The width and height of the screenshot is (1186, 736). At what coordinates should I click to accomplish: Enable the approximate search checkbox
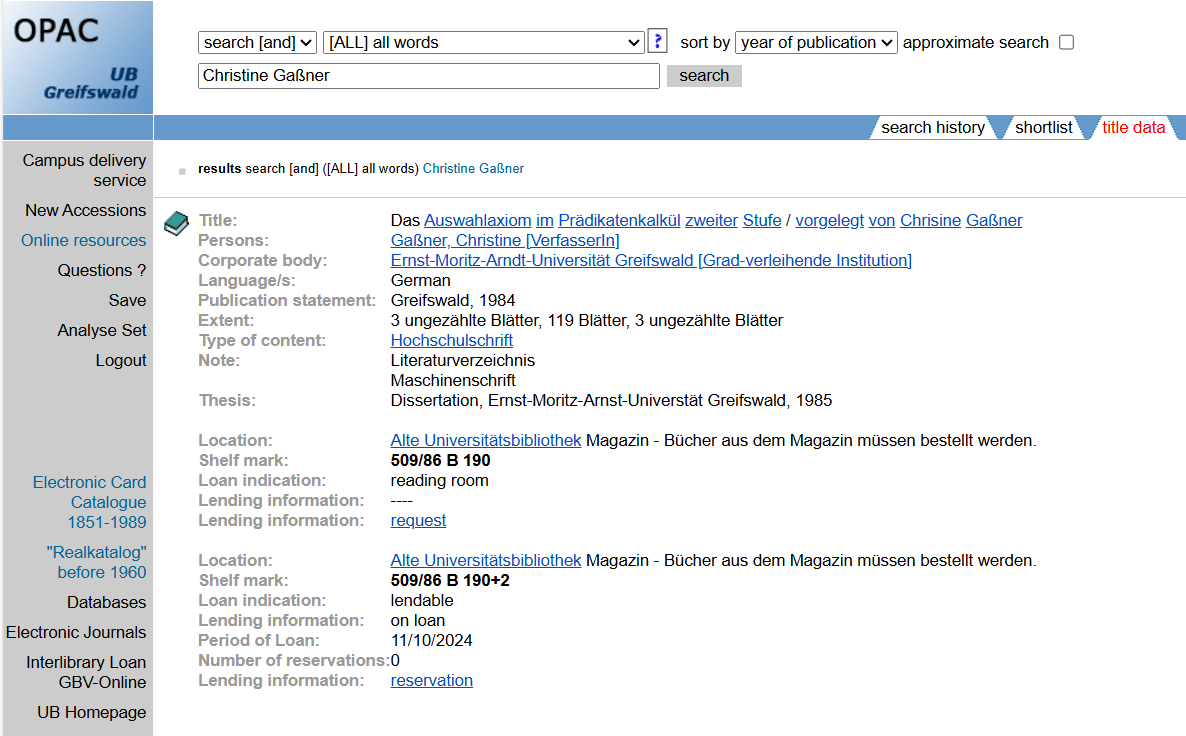coord(1066,42)
